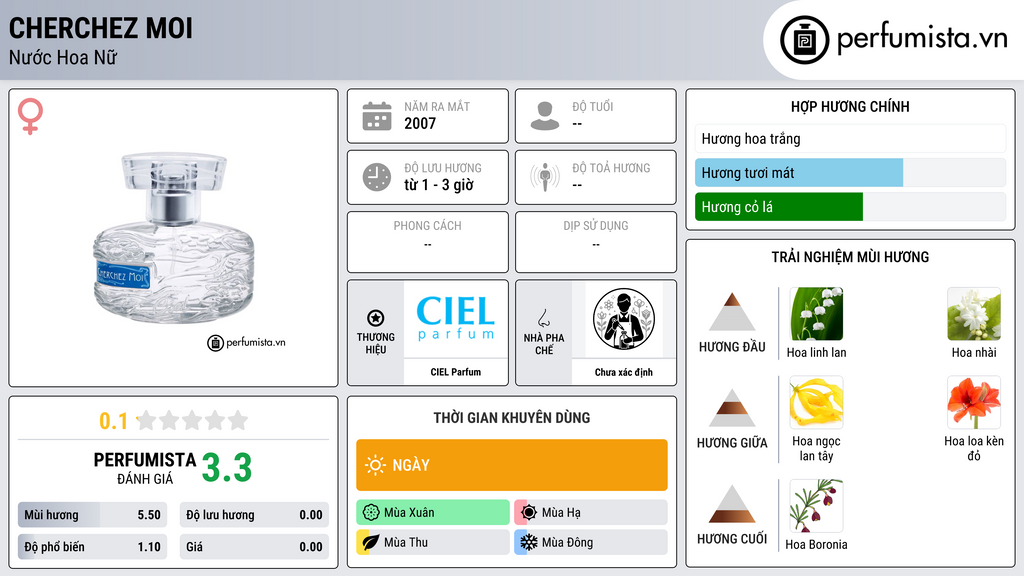Select the Mùa Xuân season bar
Screen dimensions: 1024x576
432,513
